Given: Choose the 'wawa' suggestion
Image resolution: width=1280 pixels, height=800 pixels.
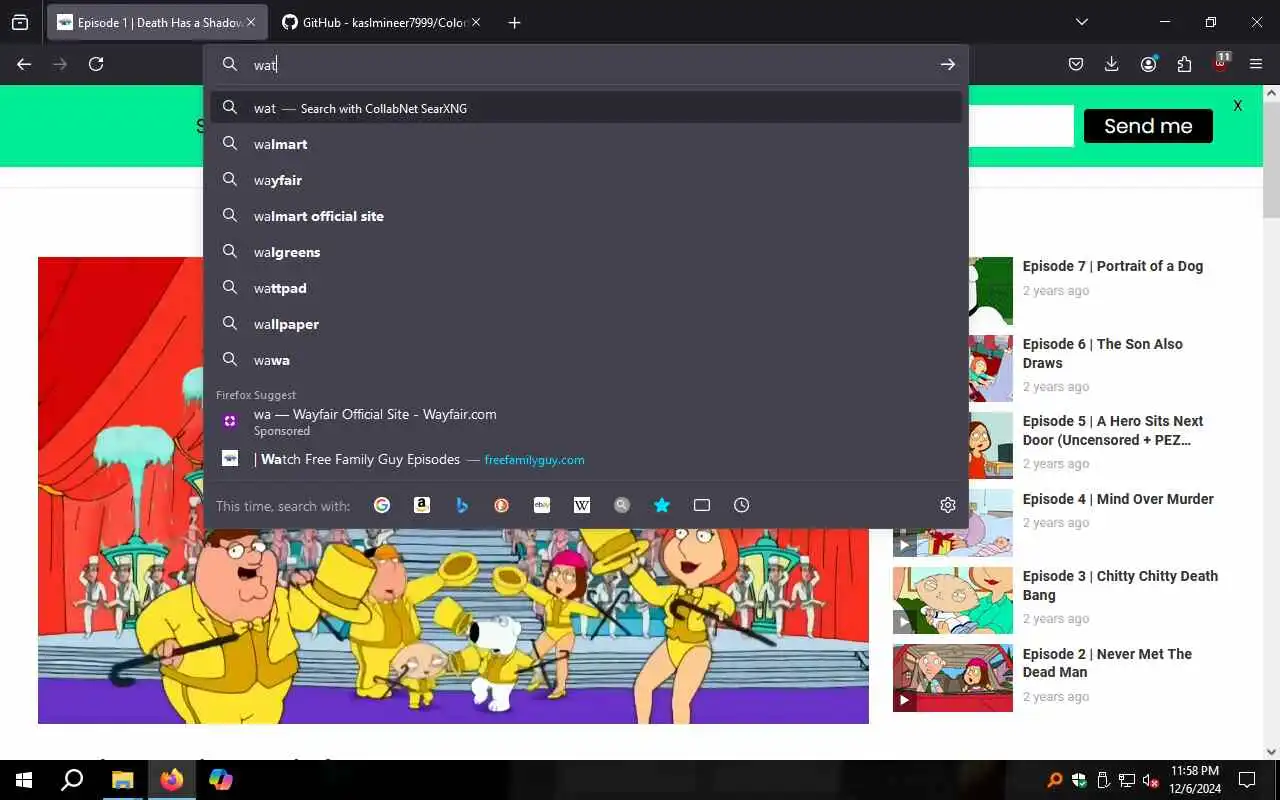Looking at the screenshot, I should [x=586, y=360].
